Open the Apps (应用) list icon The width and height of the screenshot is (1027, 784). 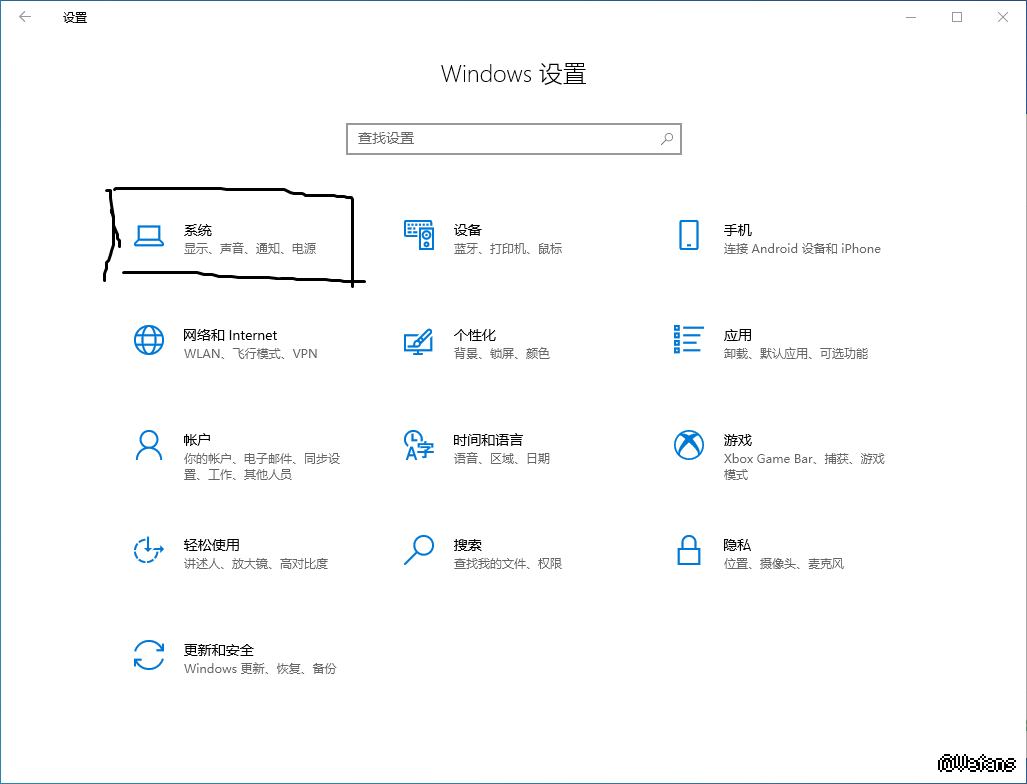688,340
